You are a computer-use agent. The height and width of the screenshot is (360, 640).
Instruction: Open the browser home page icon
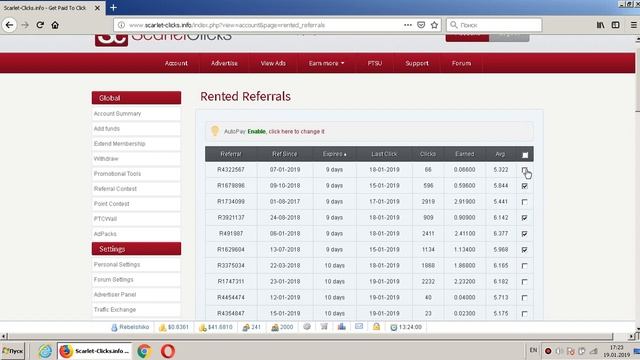tap(55, 25)
